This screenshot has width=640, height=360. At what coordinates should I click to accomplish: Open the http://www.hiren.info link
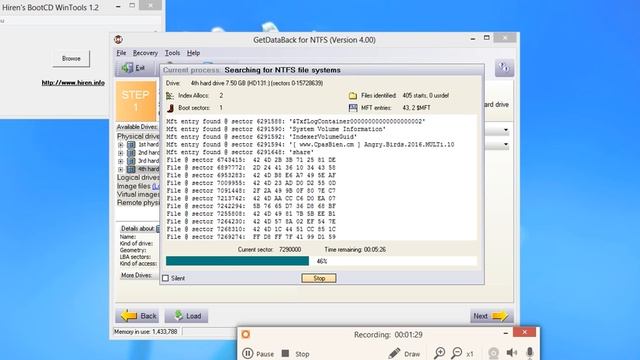[x=73, y=83]
